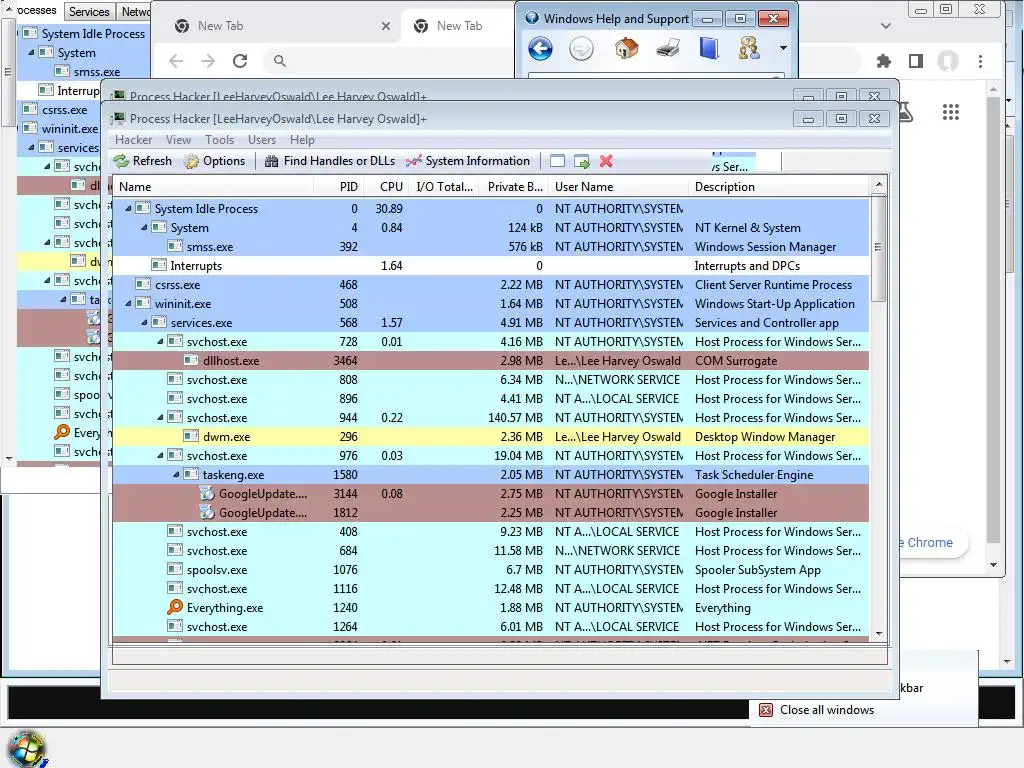Image resolution: width=1024 pixels, height=768 pixels.
Task: Go to Help and Support home
Action: tap(626, 48)
